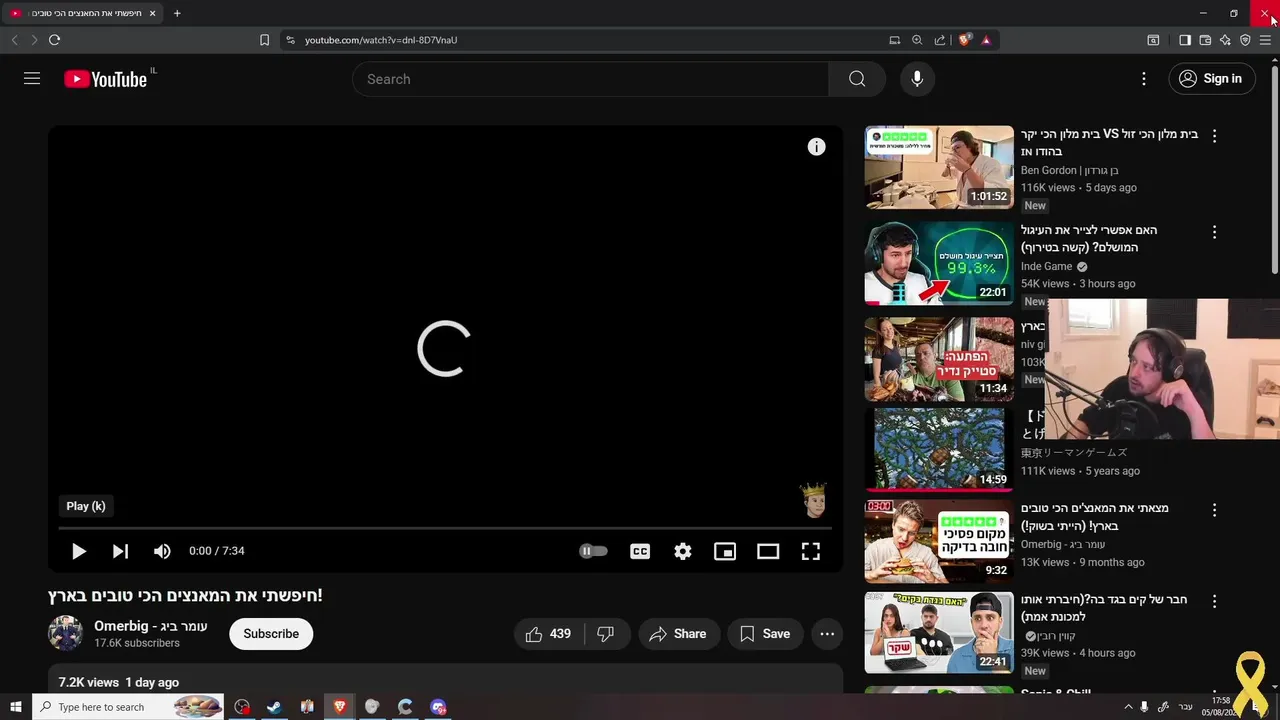Open the 9:32 Omerbig video thumbnail

939,541
